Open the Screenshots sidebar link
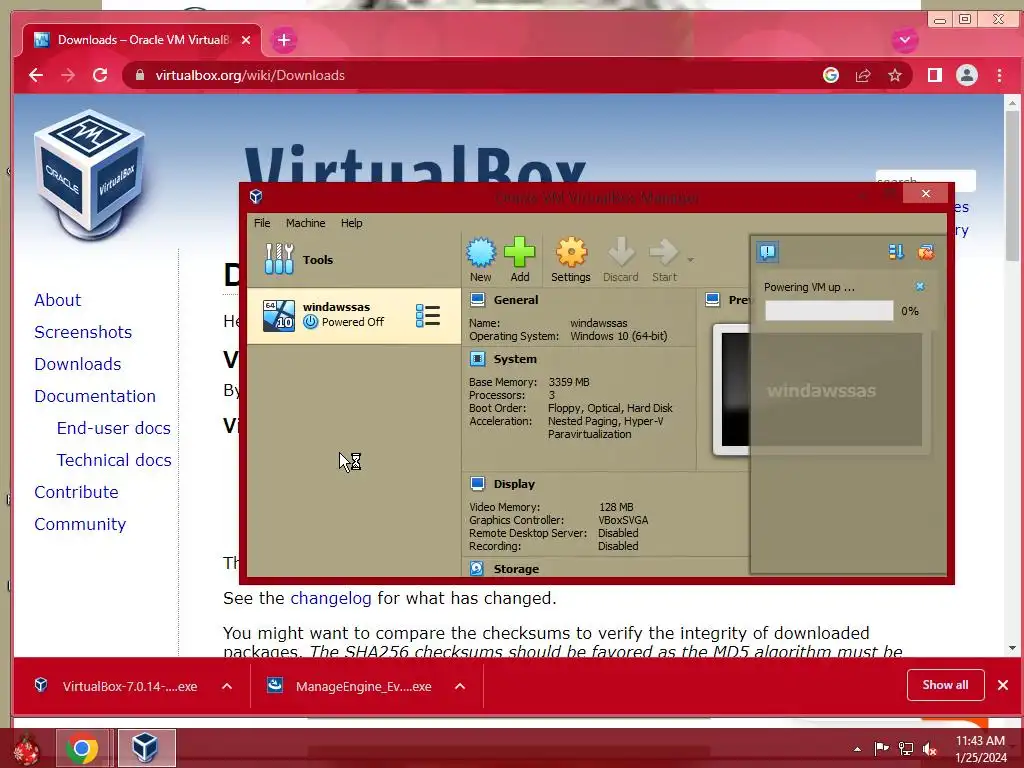This screenshot has height=768, width=1024. (83, 332)
